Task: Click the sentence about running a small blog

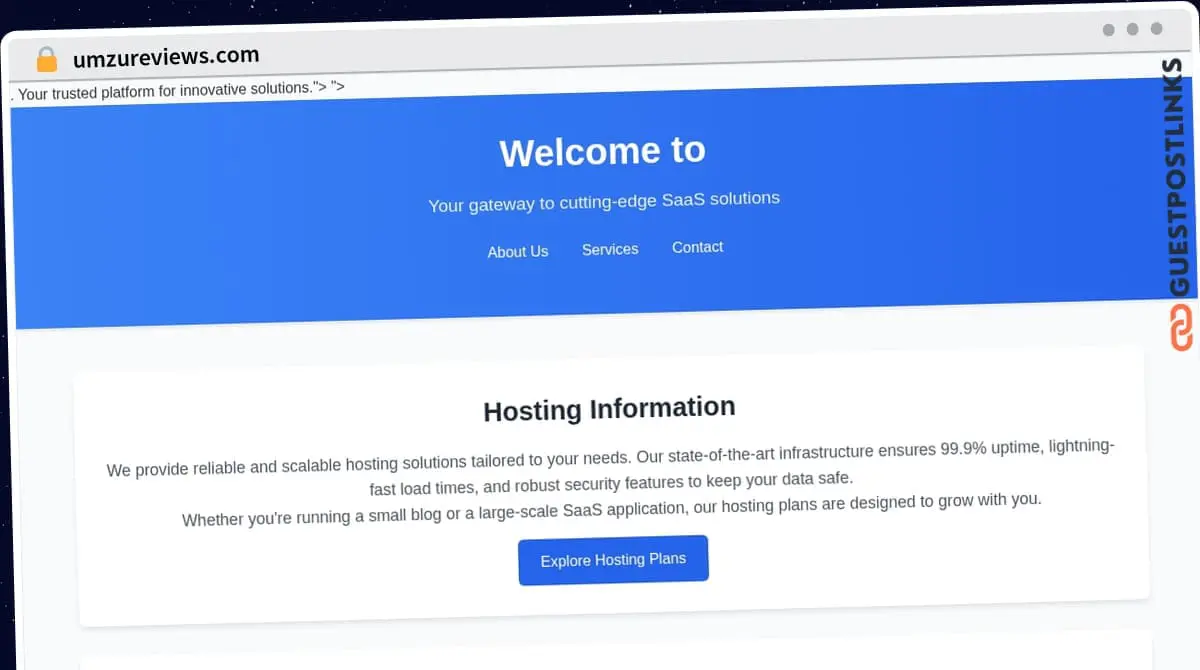Action: [612, 510]
